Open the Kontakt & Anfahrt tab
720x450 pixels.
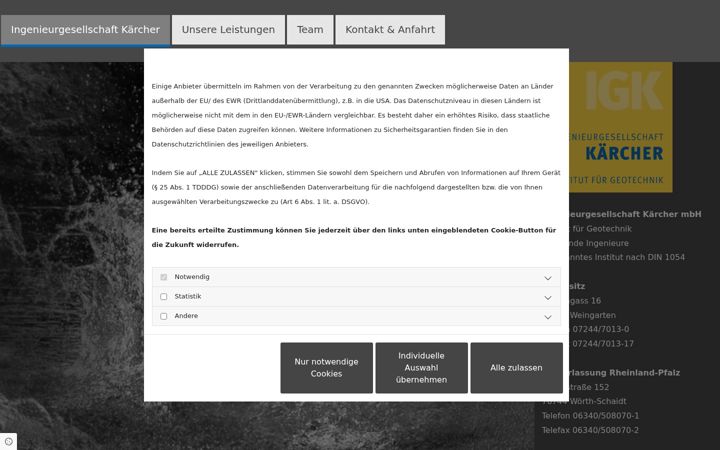click(390, 30)
